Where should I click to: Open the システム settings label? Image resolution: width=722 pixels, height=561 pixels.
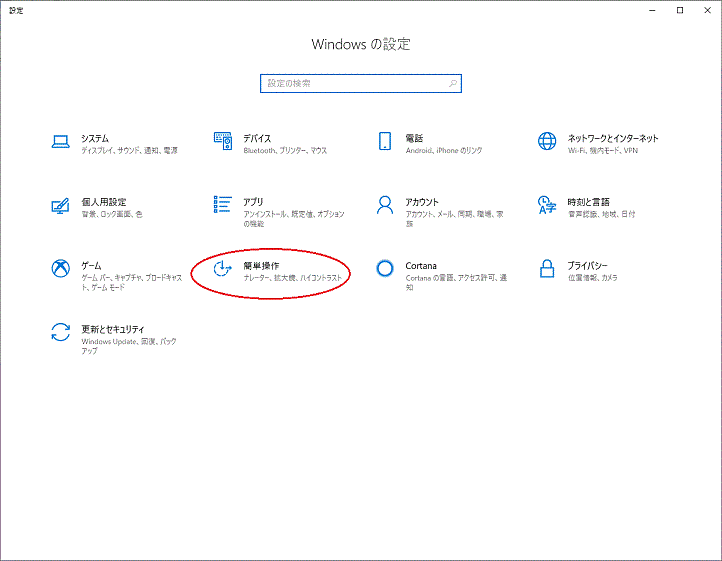pyautogui.click(x=95, y=138)
